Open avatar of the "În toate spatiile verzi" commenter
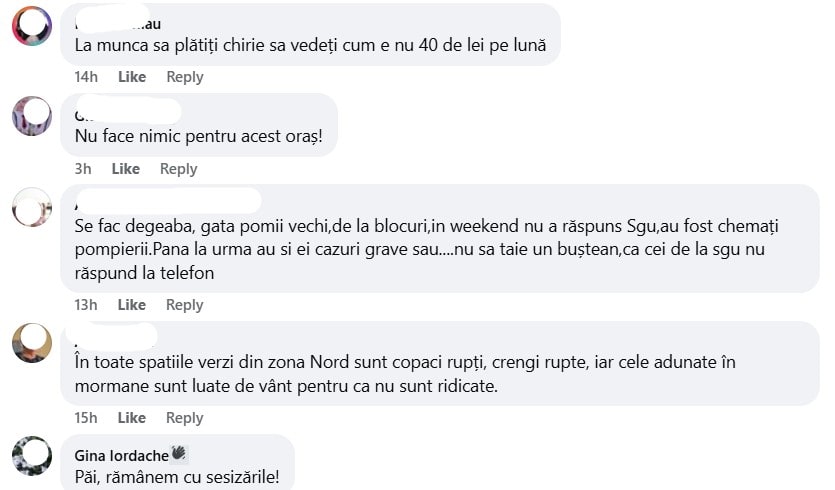This screenshot has width=835, height=490. pyautogui.click(x=31, y=343)
